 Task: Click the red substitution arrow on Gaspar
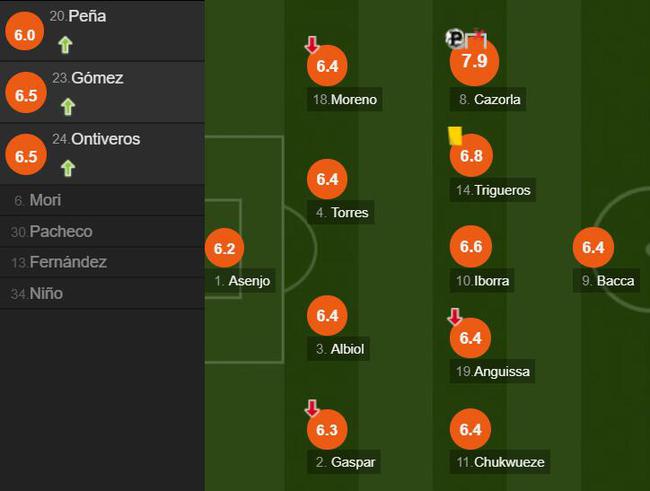312,408
